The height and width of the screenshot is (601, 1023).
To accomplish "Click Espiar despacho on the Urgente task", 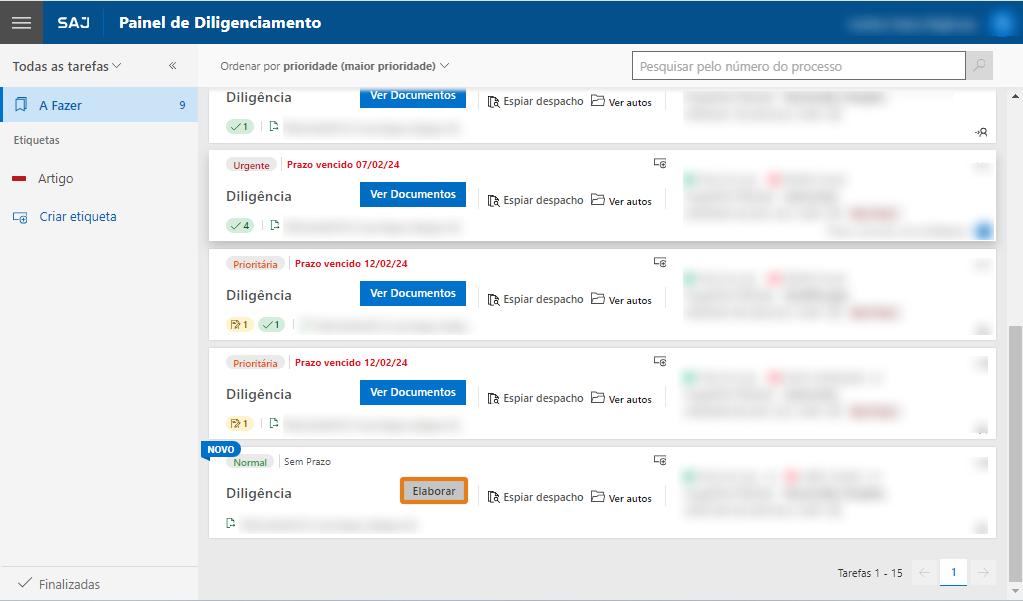I will pos(535,200).
